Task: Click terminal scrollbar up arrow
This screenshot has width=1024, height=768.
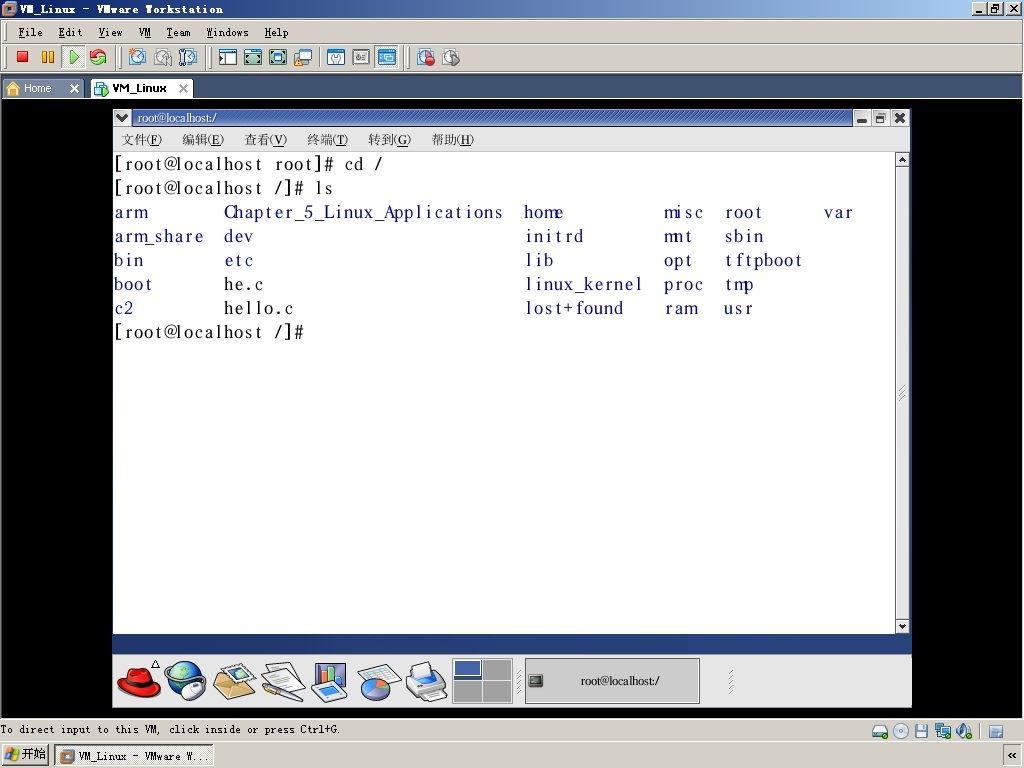Action: pyautogui.click(x=902, y=160)
